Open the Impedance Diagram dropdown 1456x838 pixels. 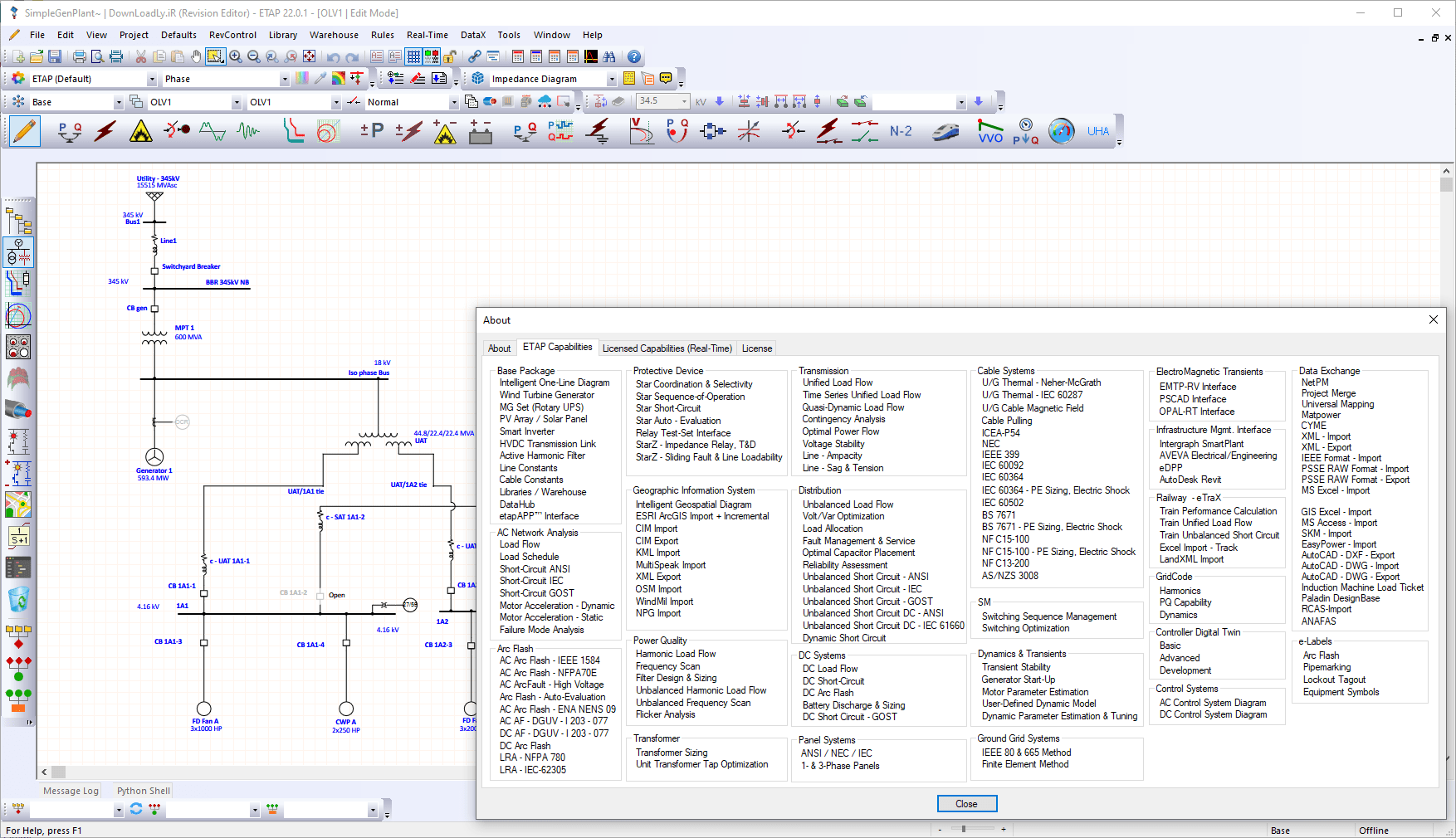click(x=612, y=79)
